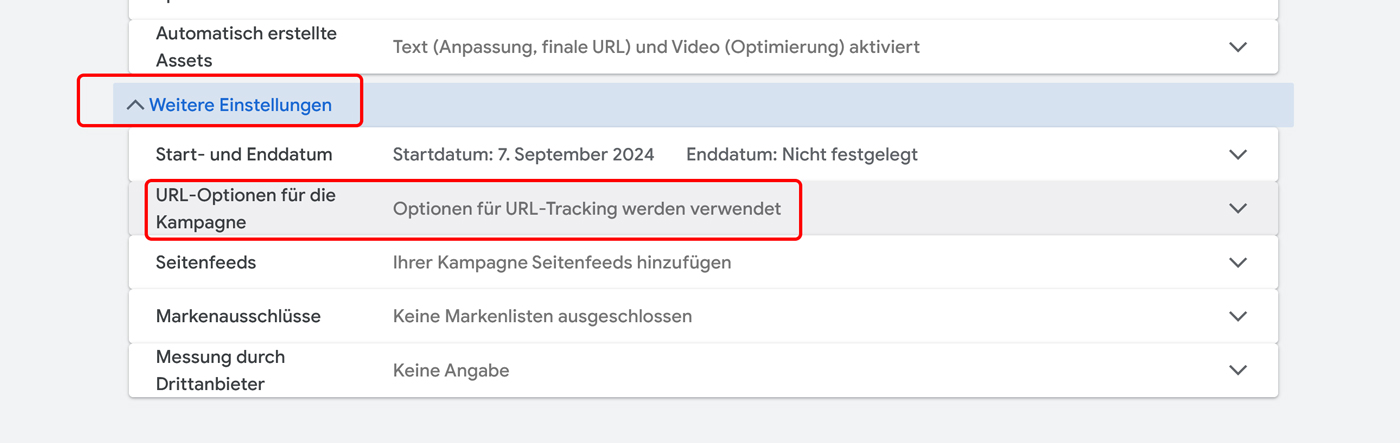Click Keine Markenlisten ausgeschlossen text
Image resolution: width=1400 pixels, height=443 pixels.
542,317
